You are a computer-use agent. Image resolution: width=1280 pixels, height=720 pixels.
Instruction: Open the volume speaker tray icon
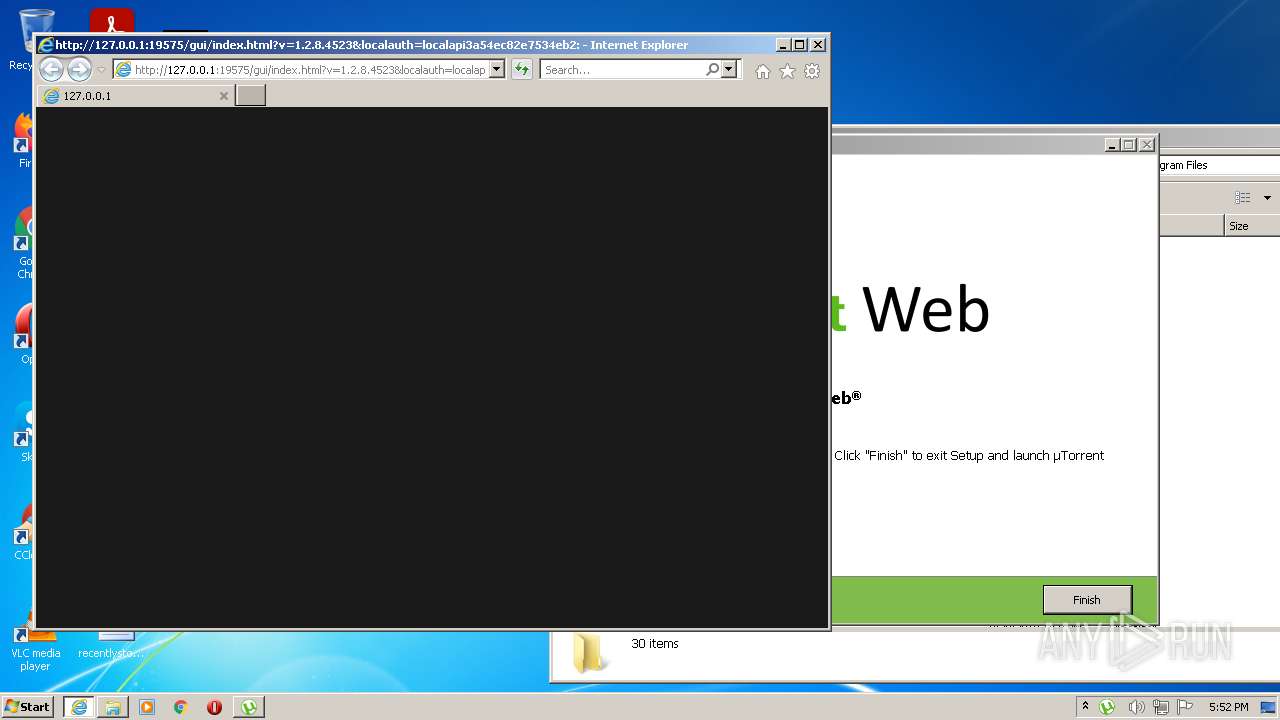(1136, 707)
